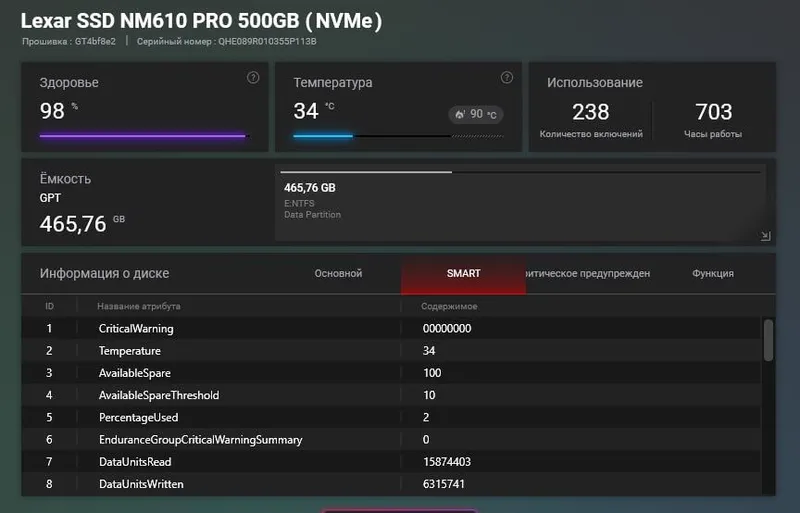Screen dimensions: 800x513
Task: Select the Temperature attribute row
Action: click(391, 351)
